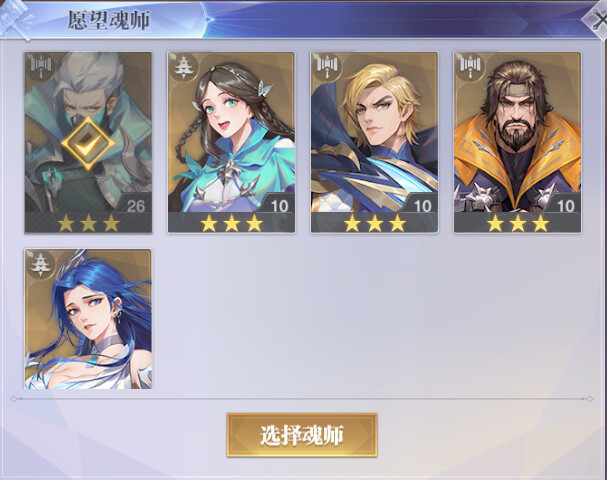Click the three stars under masked character

tap(88, 223)
